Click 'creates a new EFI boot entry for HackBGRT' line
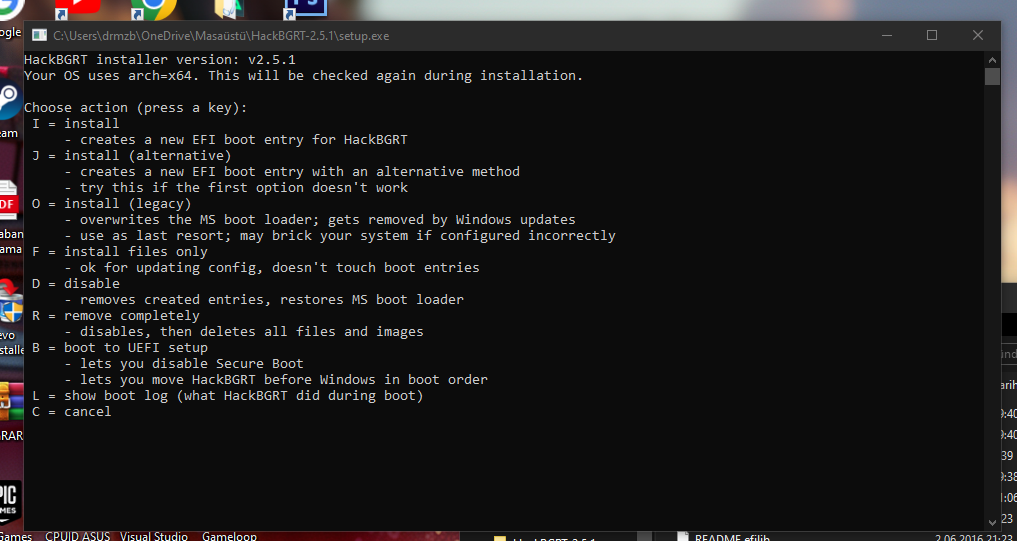Image resolution: width=1017 pixels, height=541 pixels. coord(236,139)
